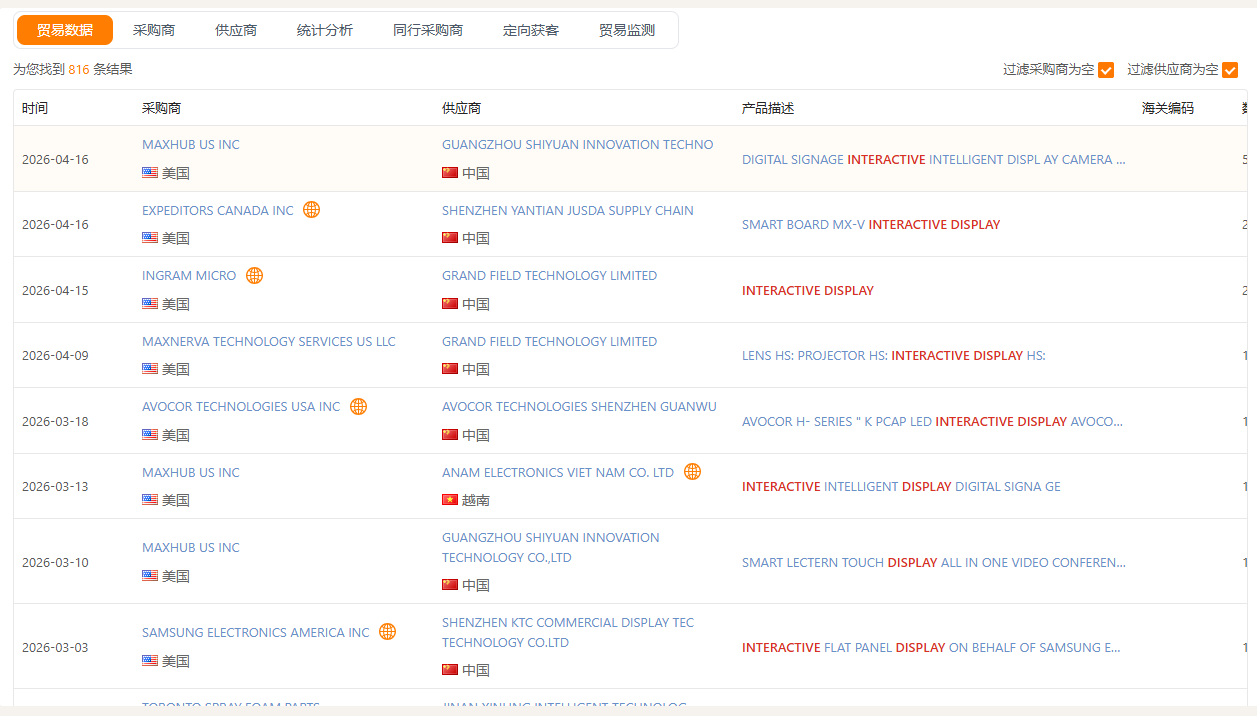Open DIGITAL SIGNAGE INTERACTIVE product description

pyautogui.click(x=934, y=160)
